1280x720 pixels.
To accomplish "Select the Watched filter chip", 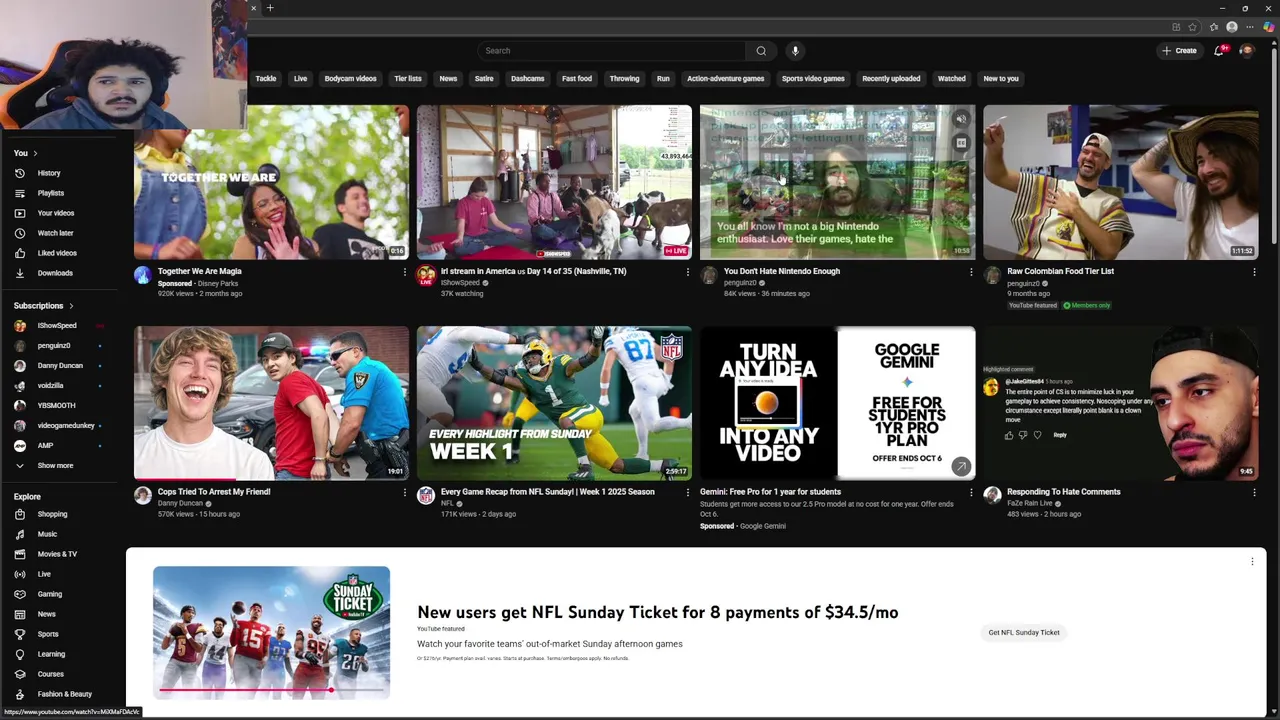I will click(x=951, y=79).
